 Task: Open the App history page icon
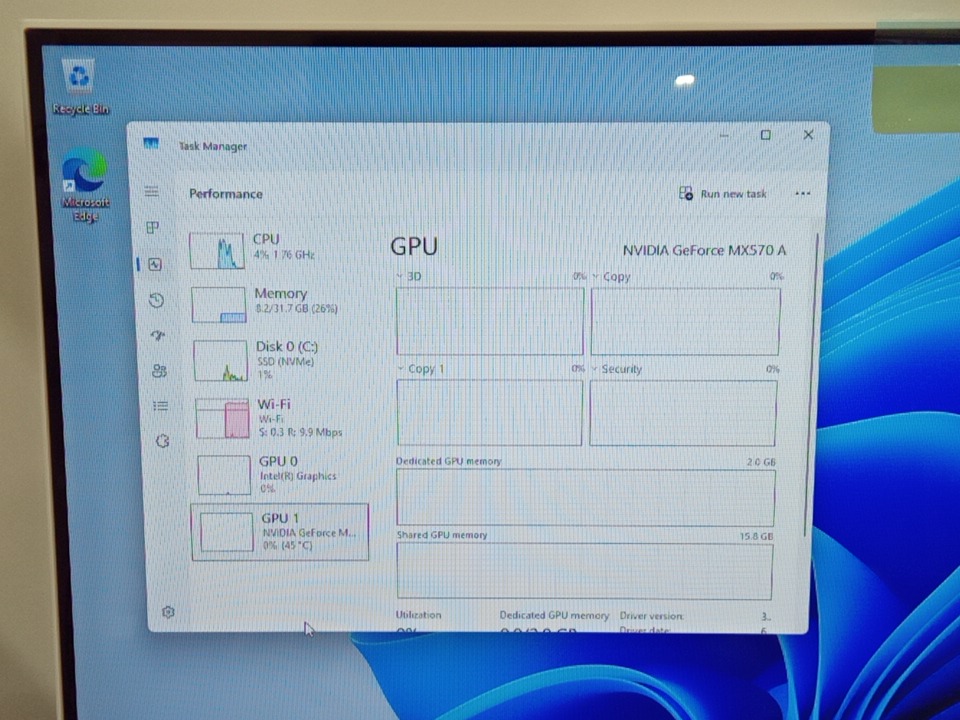156,300
